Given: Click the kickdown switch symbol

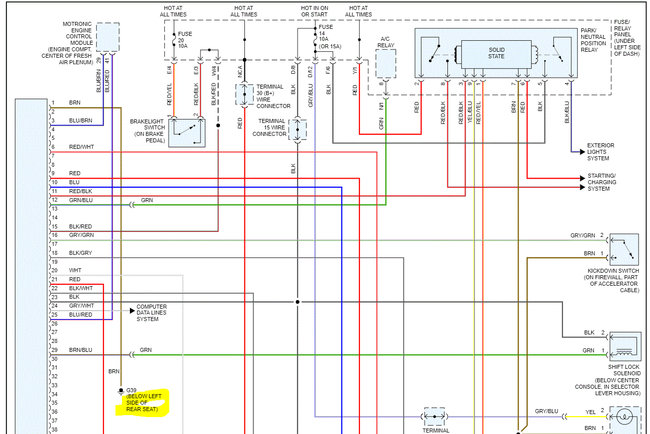Looking at the screenshot, I should click(624, 250).
